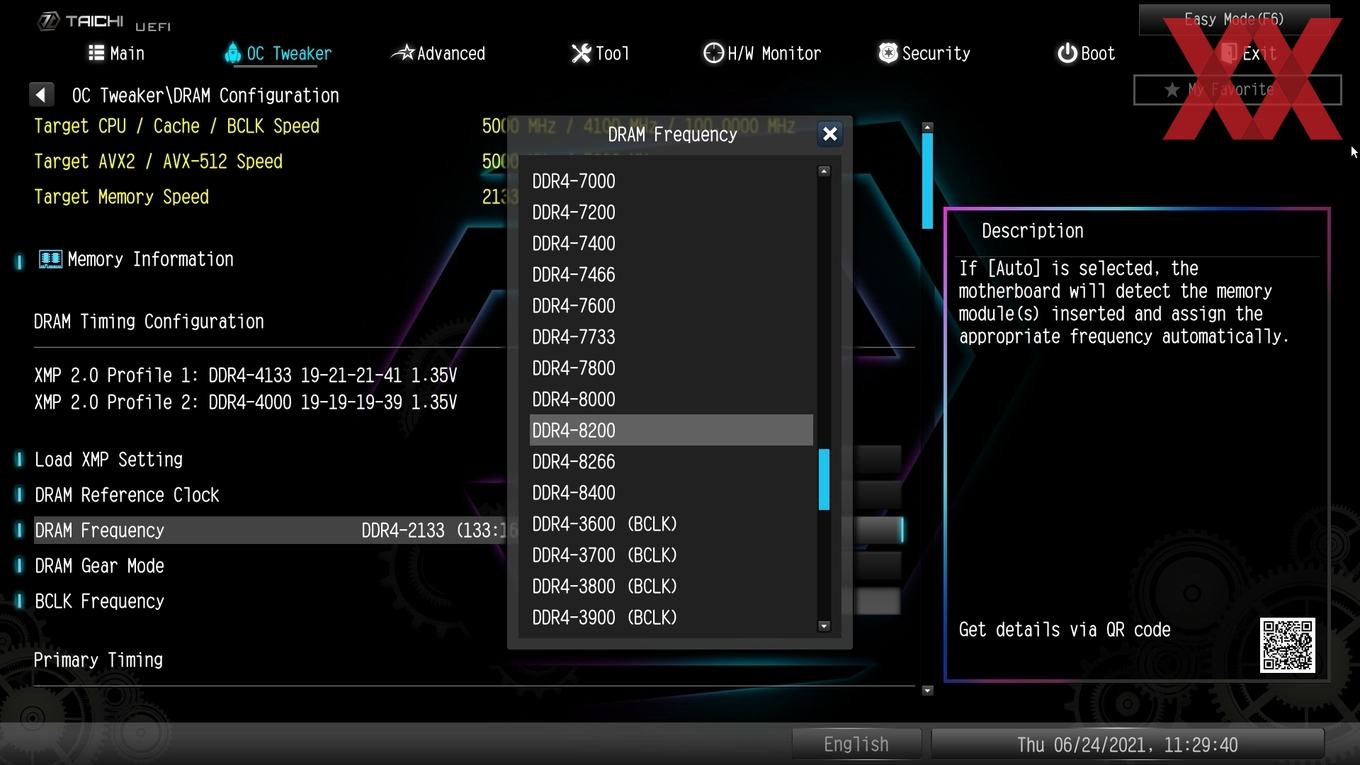1360x765 pixels.
Task: Click the English language button
Action: [x=856, y=744]
